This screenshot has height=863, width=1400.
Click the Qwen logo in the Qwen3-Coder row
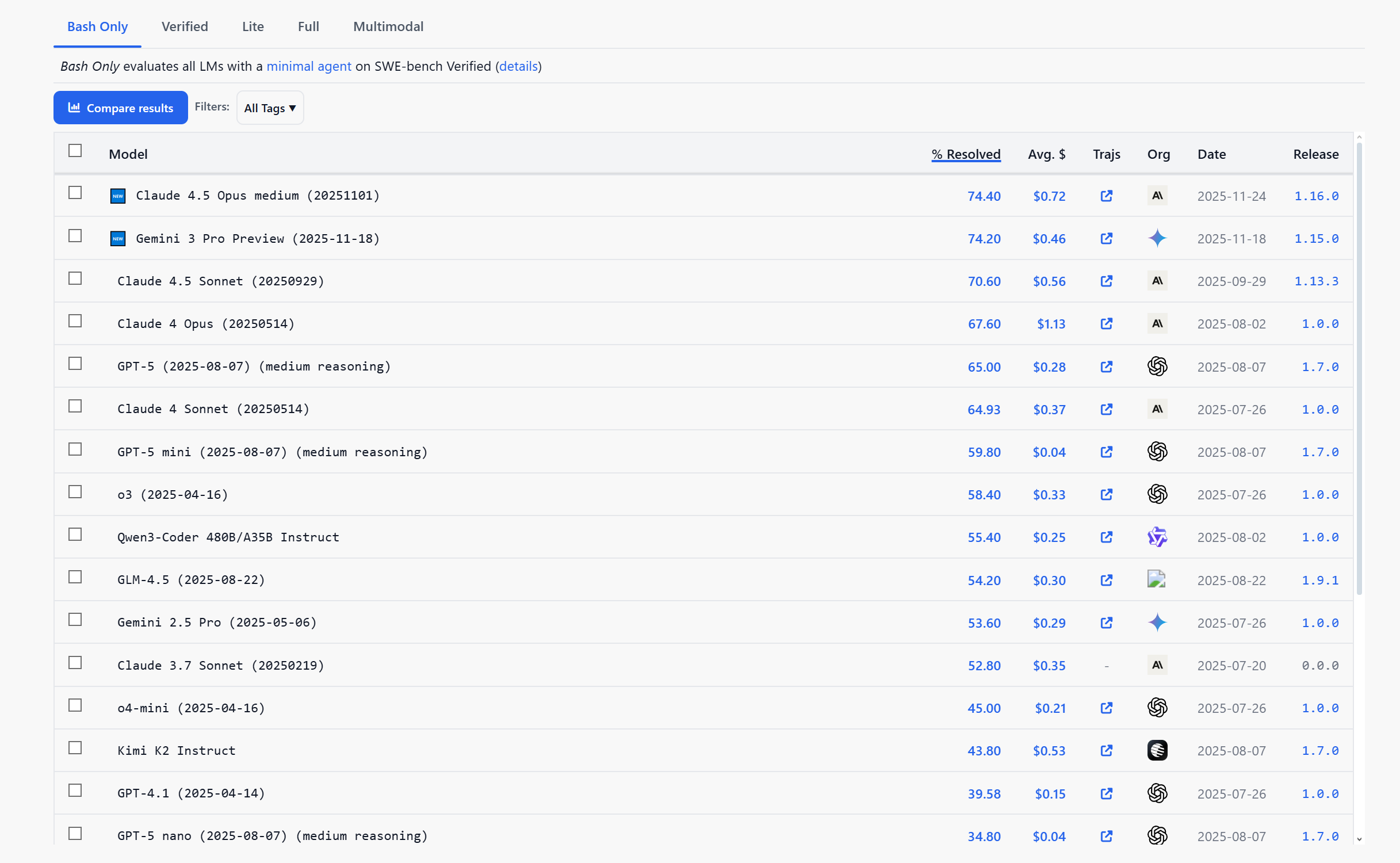tap(1157, 537)
